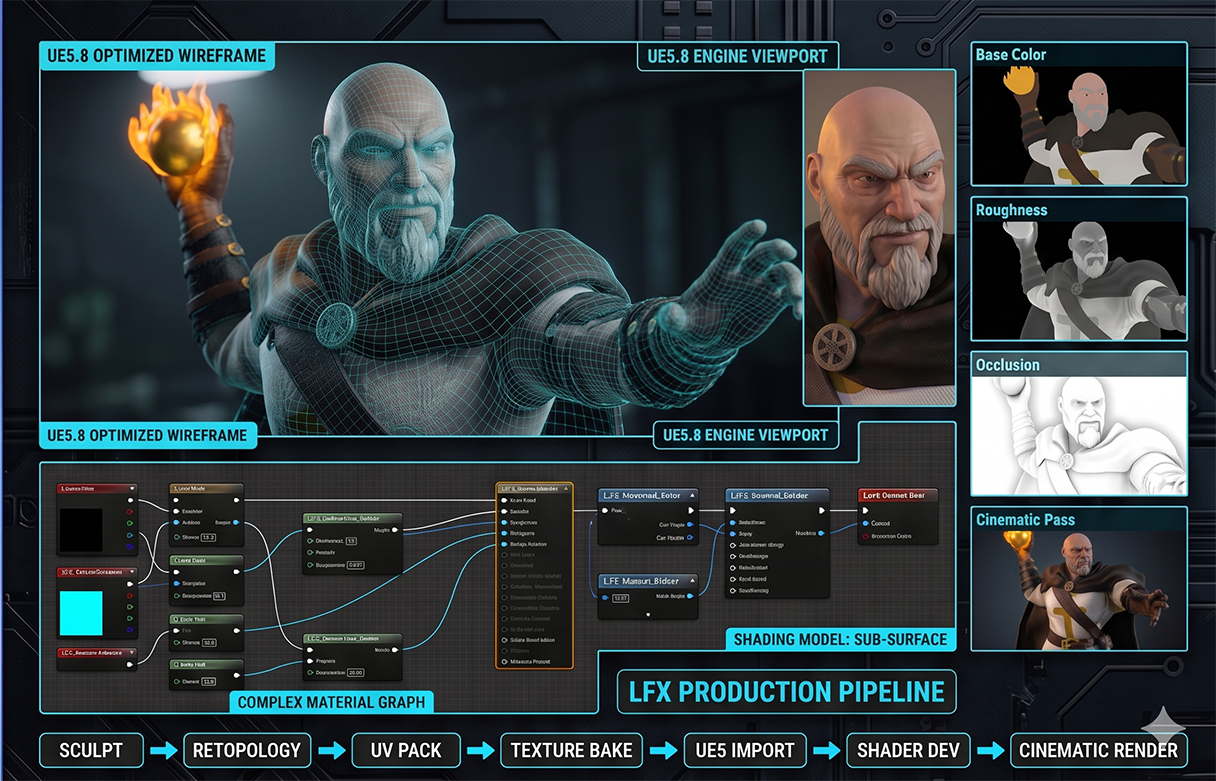The height and width of the screenshot is (781, 1216).
Task: Click the 20.00 value field
Action: point(355,673)
